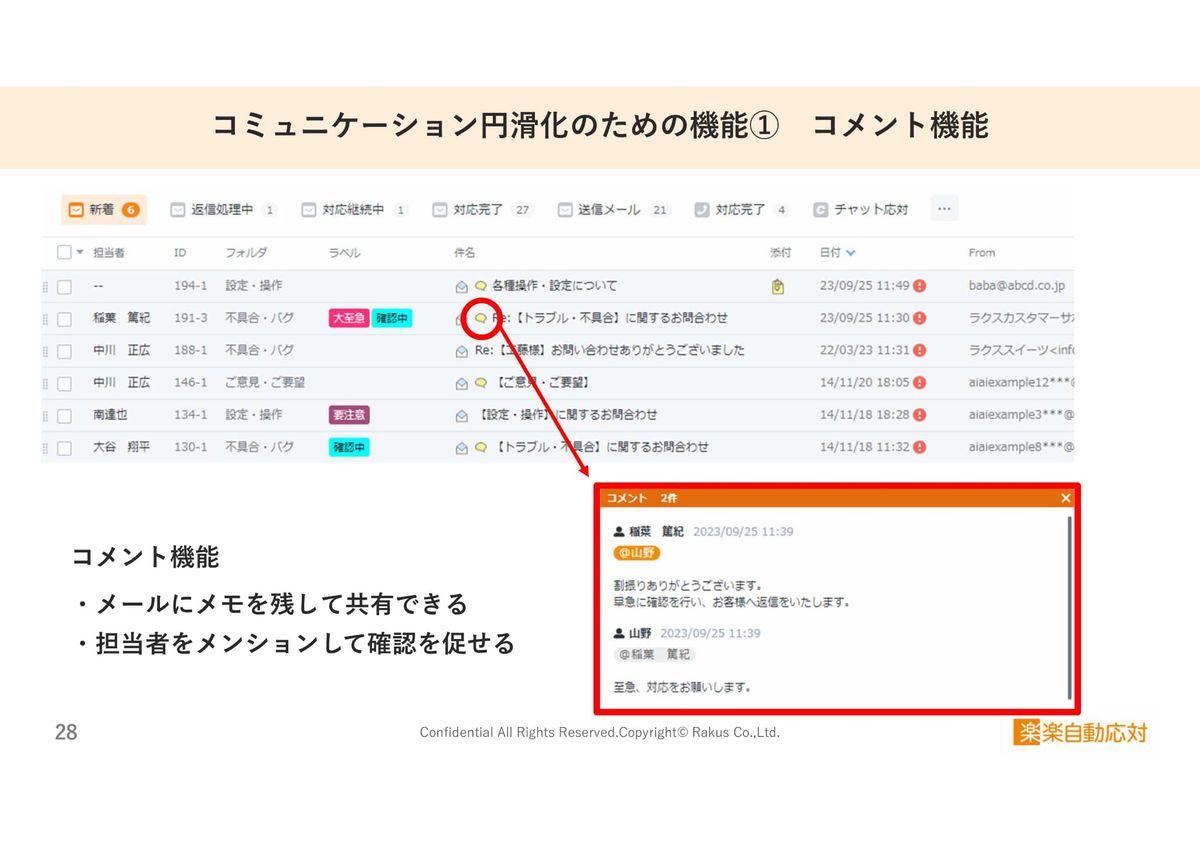Click the attachment clip icon in row 194-1

778,286
